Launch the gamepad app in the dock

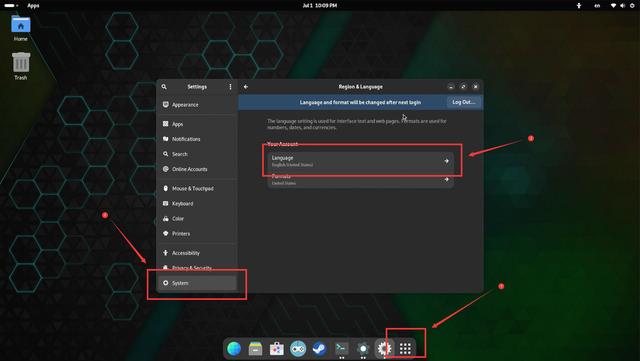(x=298, y=349)
